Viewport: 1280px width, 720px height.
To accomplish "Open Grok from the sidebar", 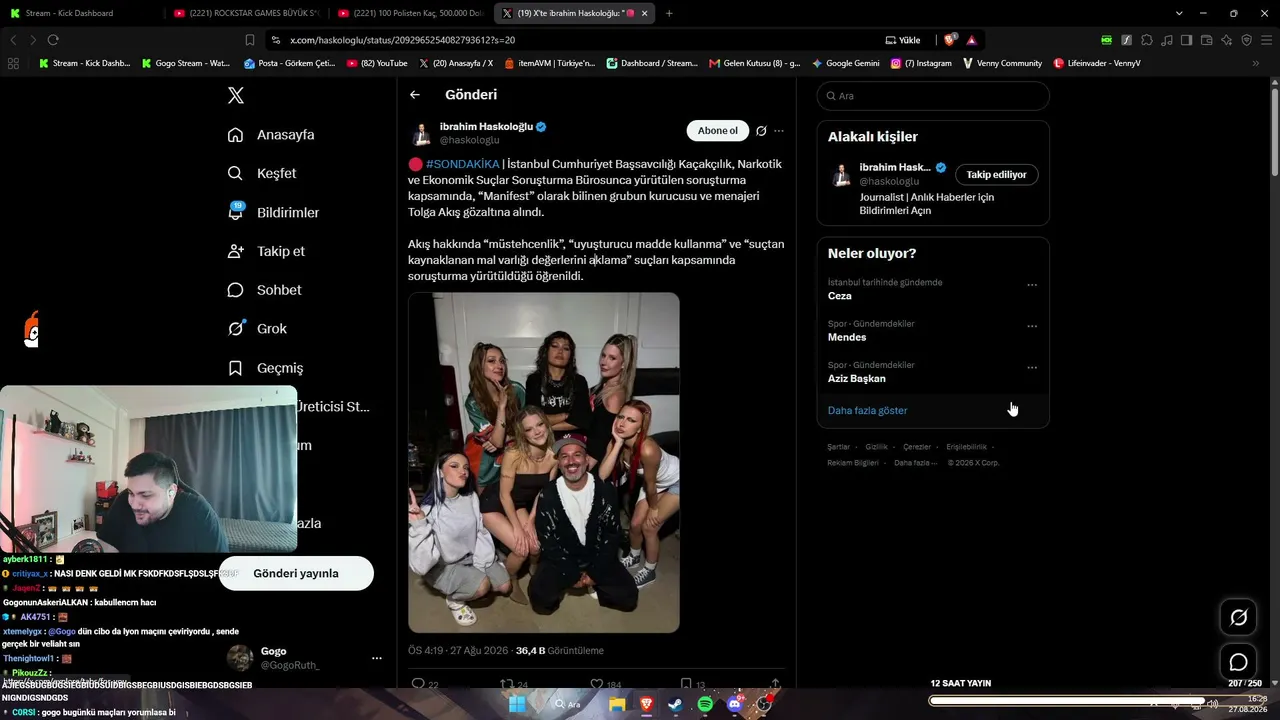I will pos(257,328).
